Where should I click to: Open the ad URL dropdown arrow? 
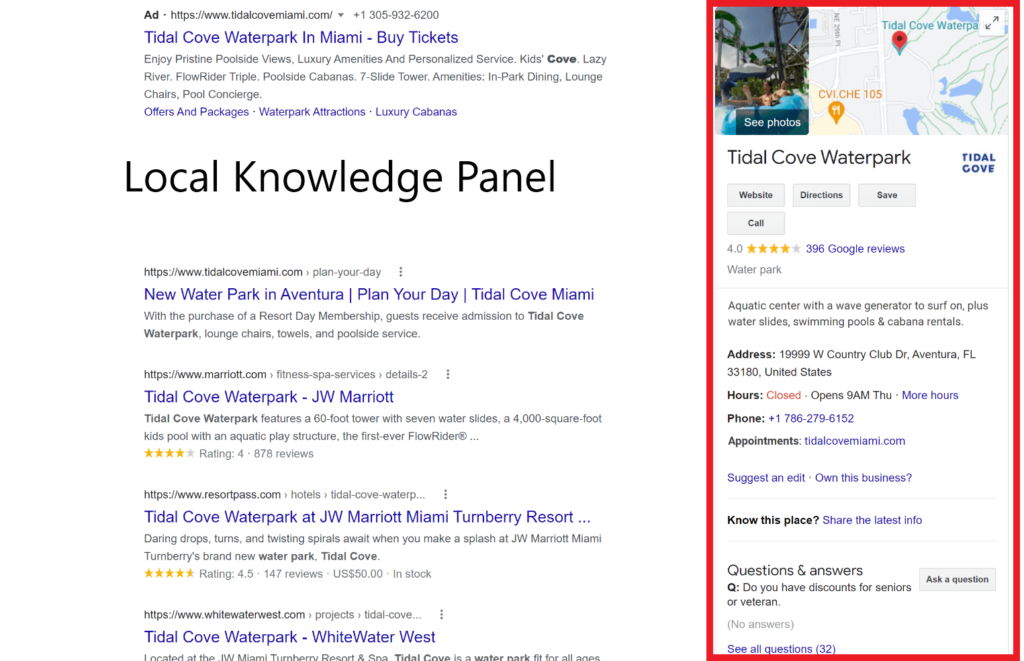pos(340,15)
